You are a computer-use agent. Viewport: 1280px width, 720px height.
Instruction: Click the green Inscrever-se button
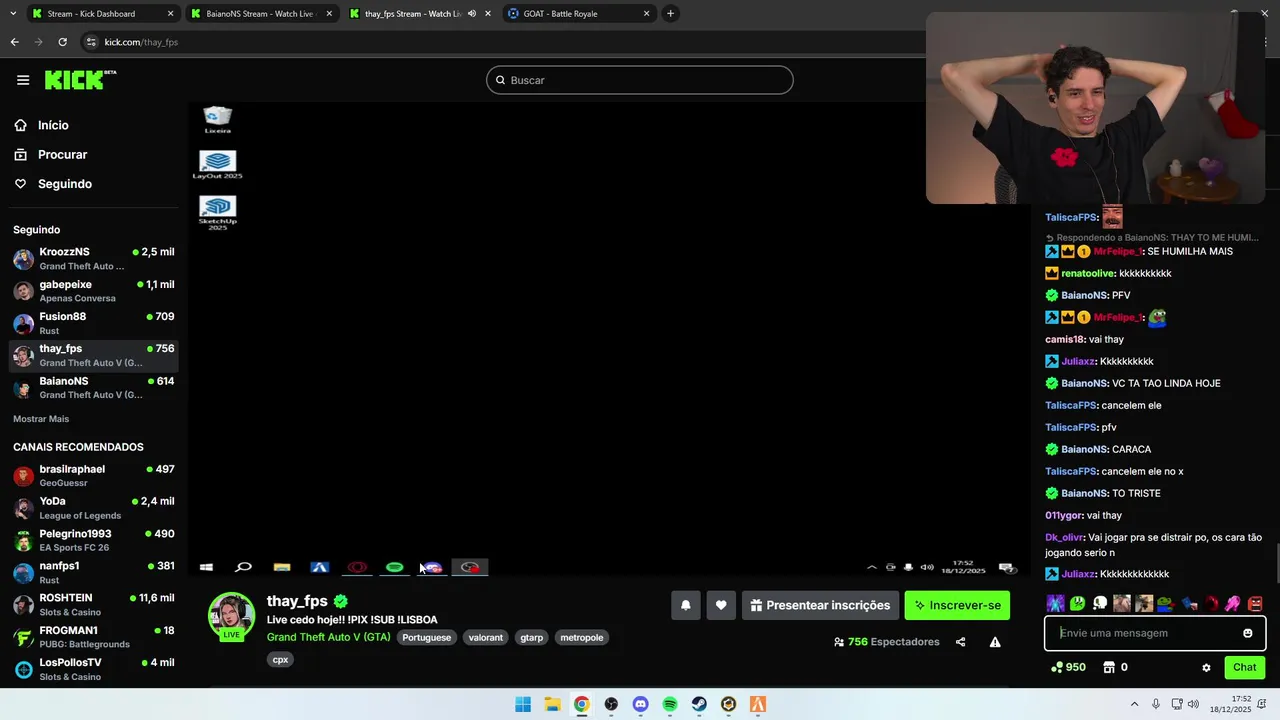point(957,605)
